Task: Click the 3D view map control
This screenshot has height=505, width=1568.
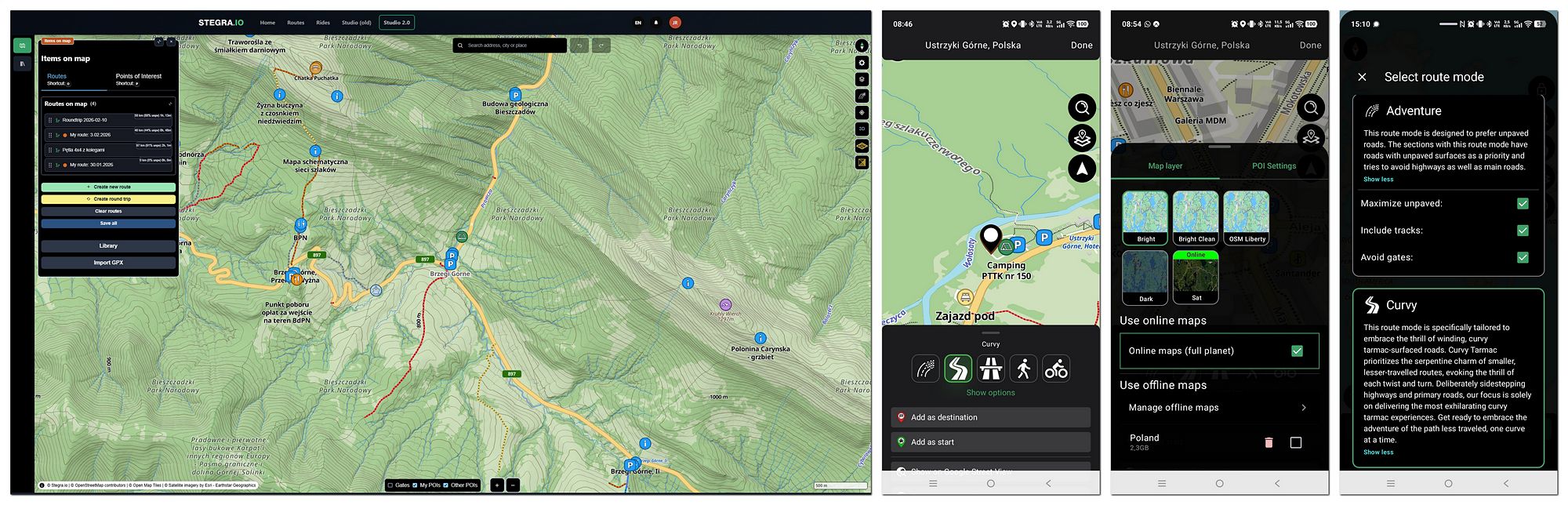Action: 862,129
